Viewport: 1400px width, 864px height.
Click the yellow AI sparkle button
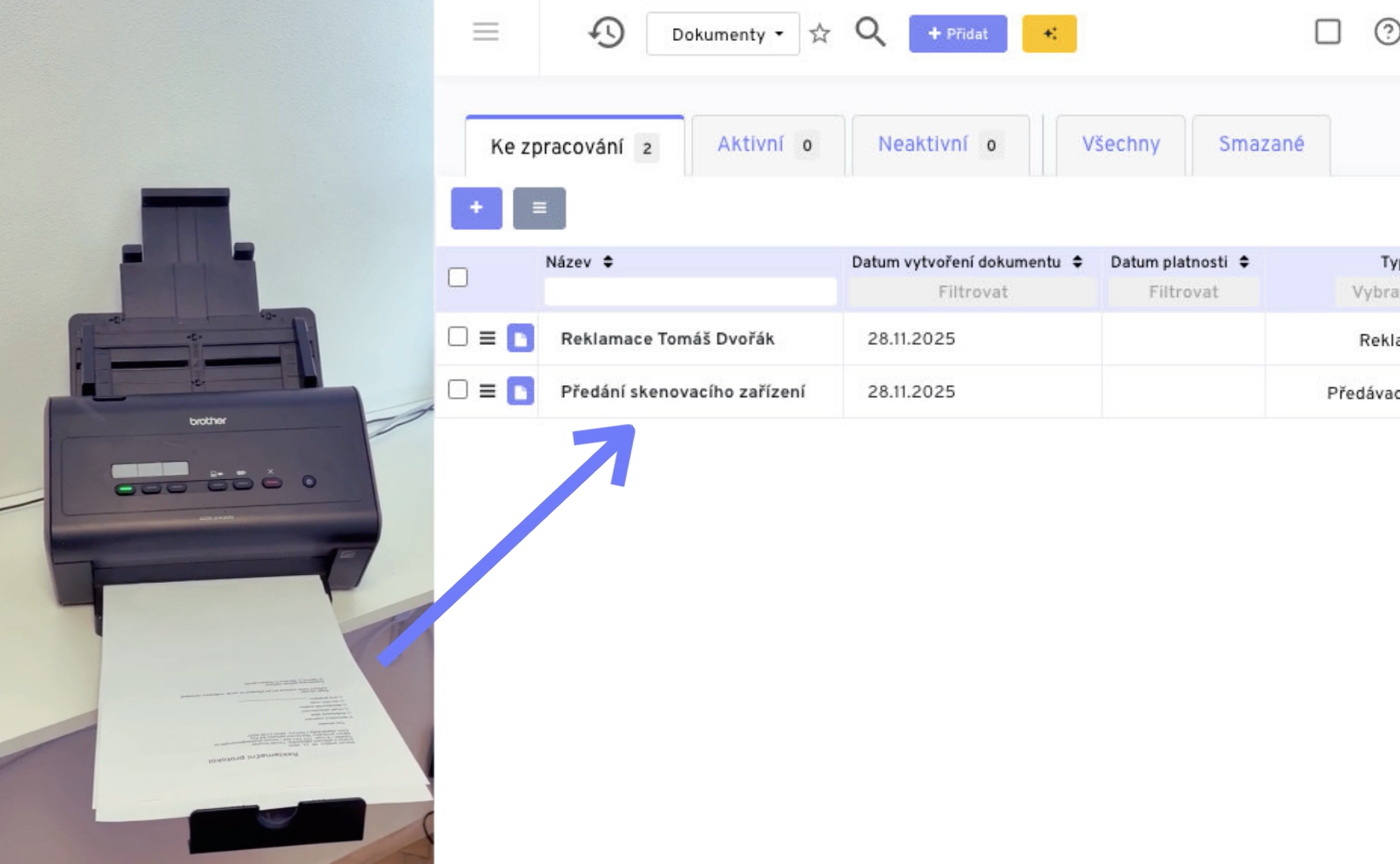tap(1049, 34)
